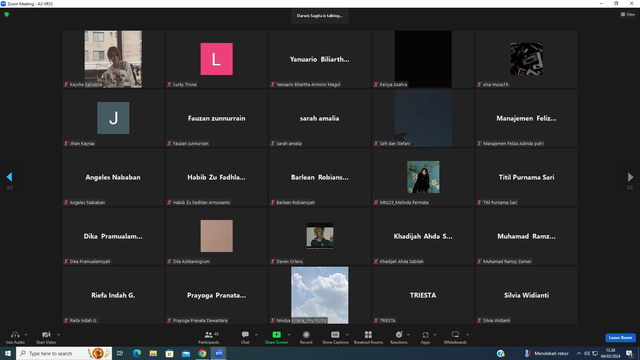
Task: Open Microsoft Store from the taskbar
Action: point(169,353)
